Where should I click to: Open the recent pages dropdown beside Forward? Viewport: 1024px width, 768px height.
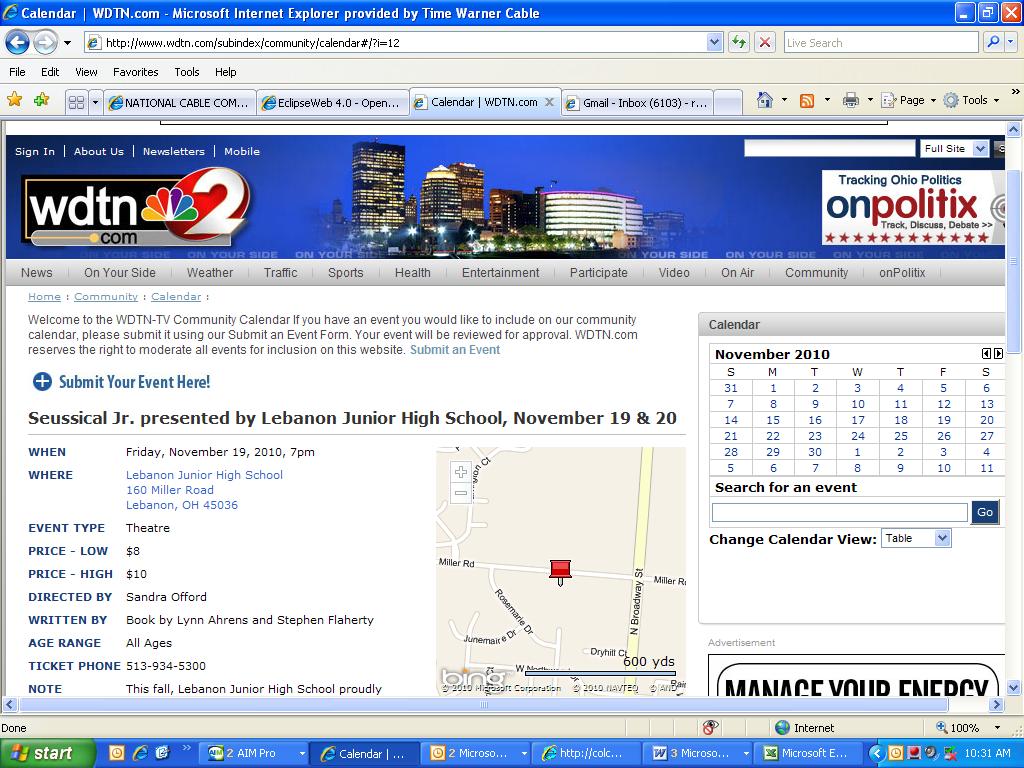67,43
